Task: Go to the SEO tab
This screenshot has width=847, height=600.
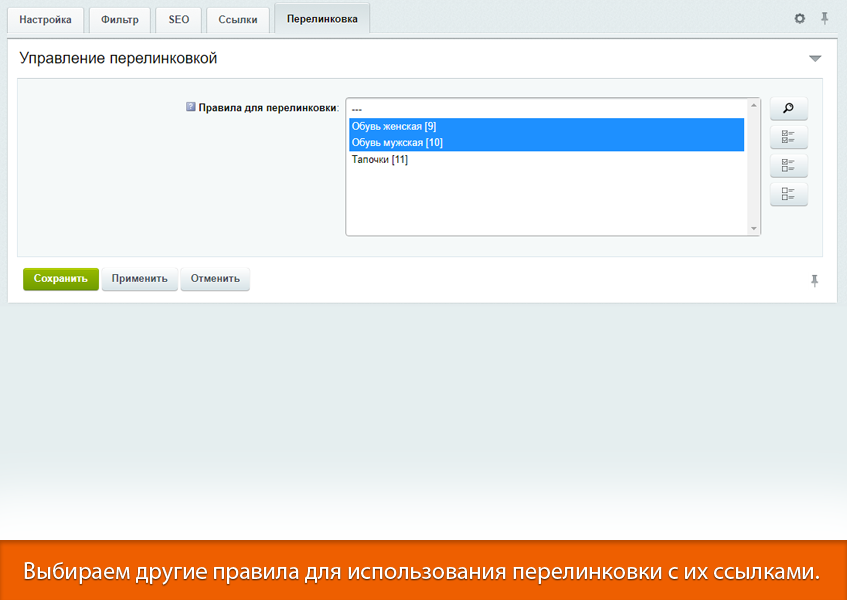Action: [177, 19]
